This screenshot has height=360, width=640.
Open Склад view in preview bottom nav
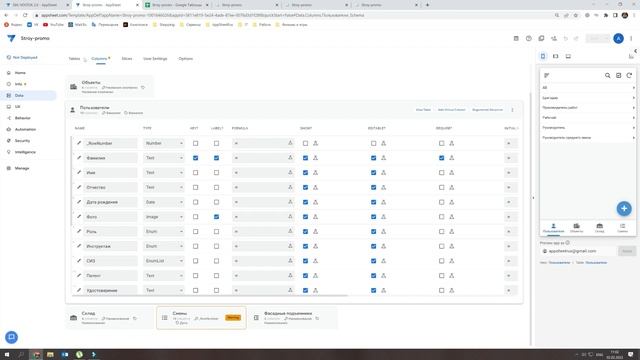click(599, 228)
